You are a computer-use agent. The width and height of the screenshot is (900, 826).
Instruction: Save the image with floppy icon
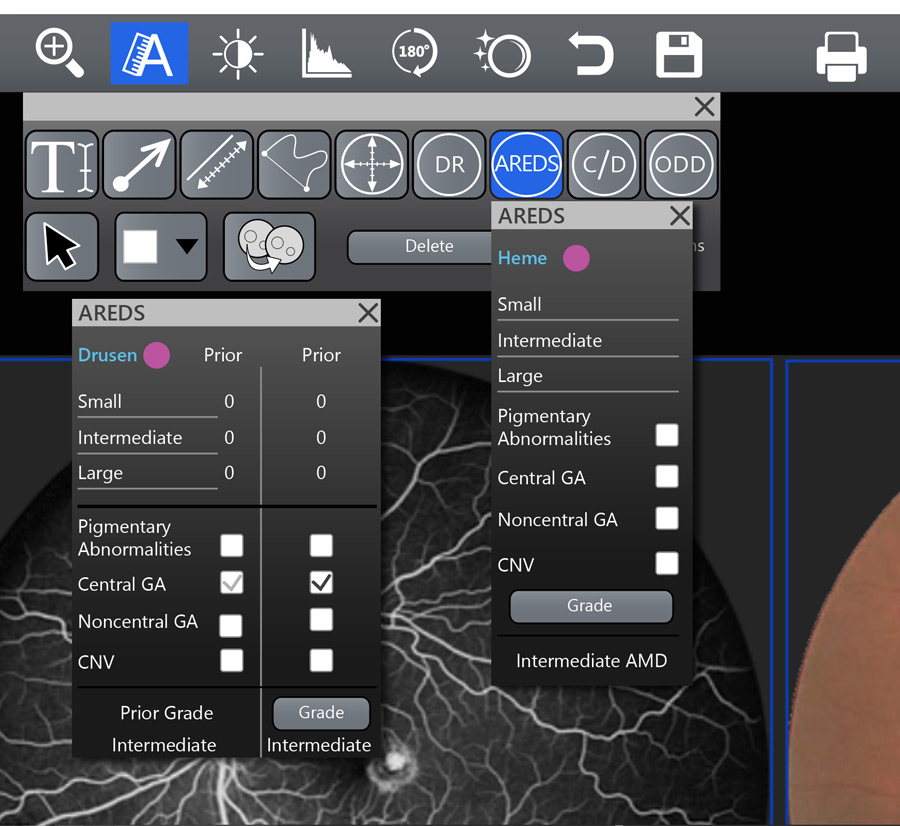(x=679, y=55)
